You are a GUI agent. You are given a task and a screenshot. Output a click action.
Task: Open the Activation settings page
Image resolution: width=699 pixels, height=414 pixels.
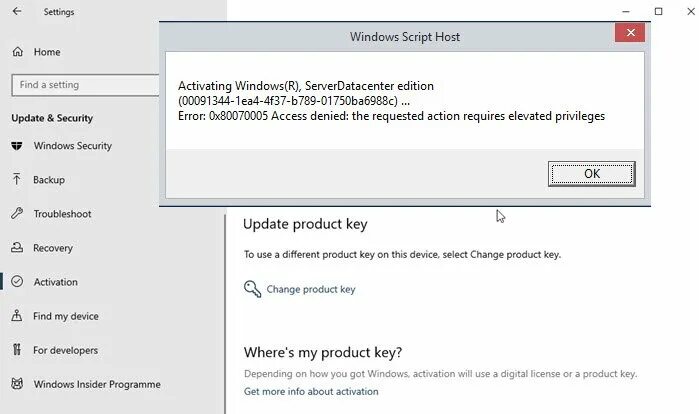point(55,282)
